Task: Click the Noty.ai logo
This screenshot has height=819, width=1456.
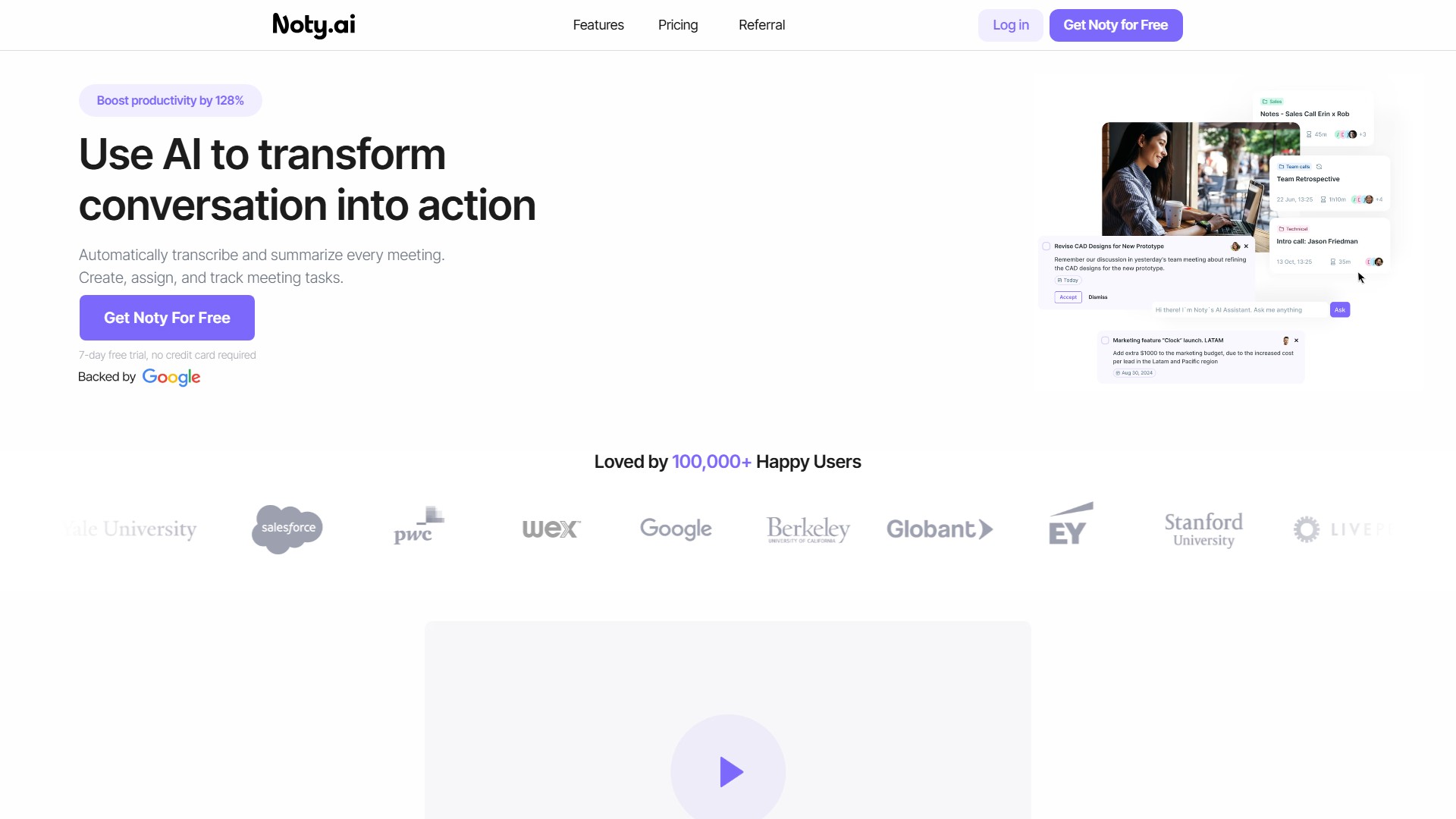Action: click(x=312, y=25)
